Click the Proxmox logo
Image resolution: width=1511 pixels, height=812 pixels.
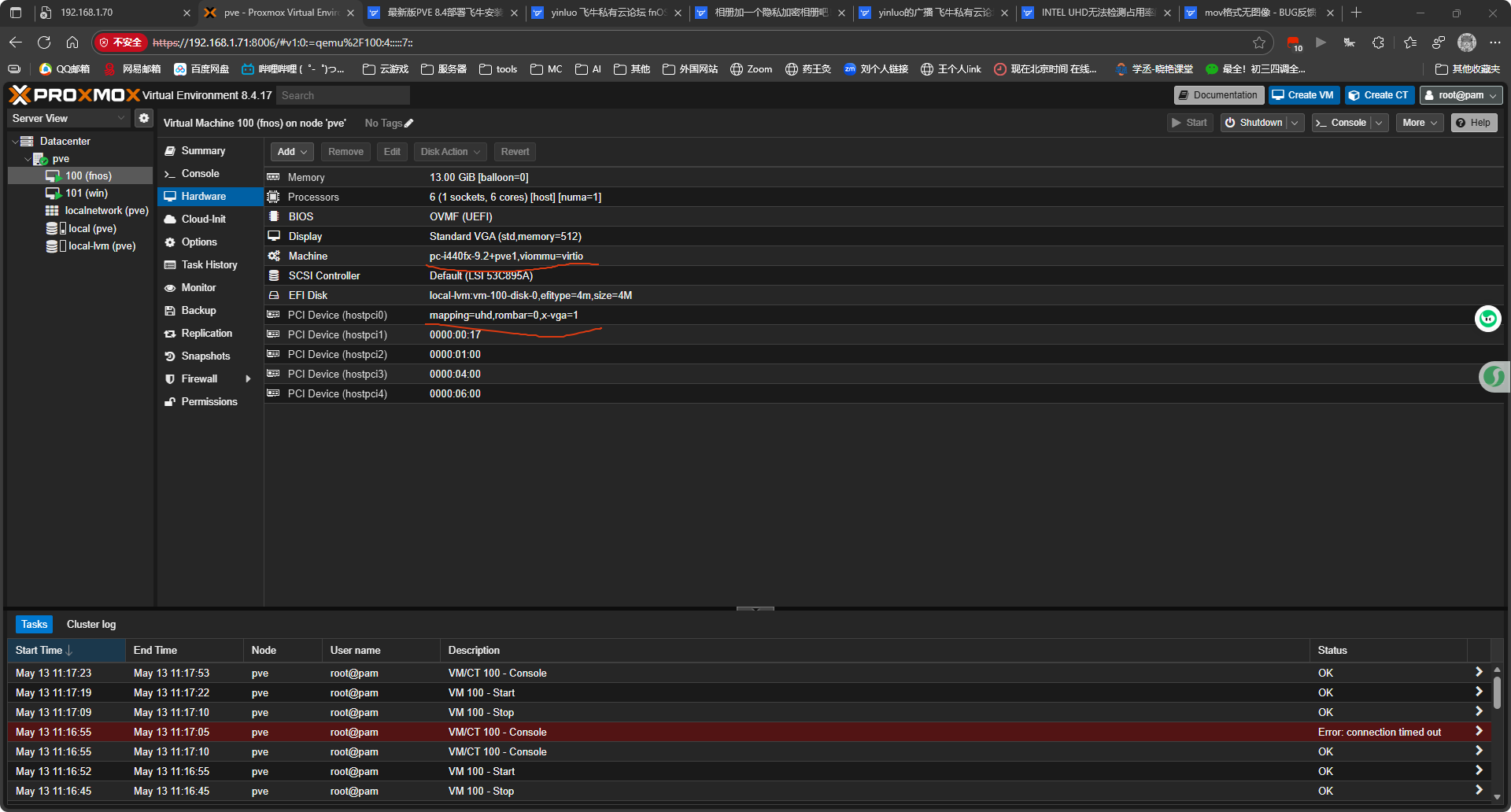tap(75, 95)
